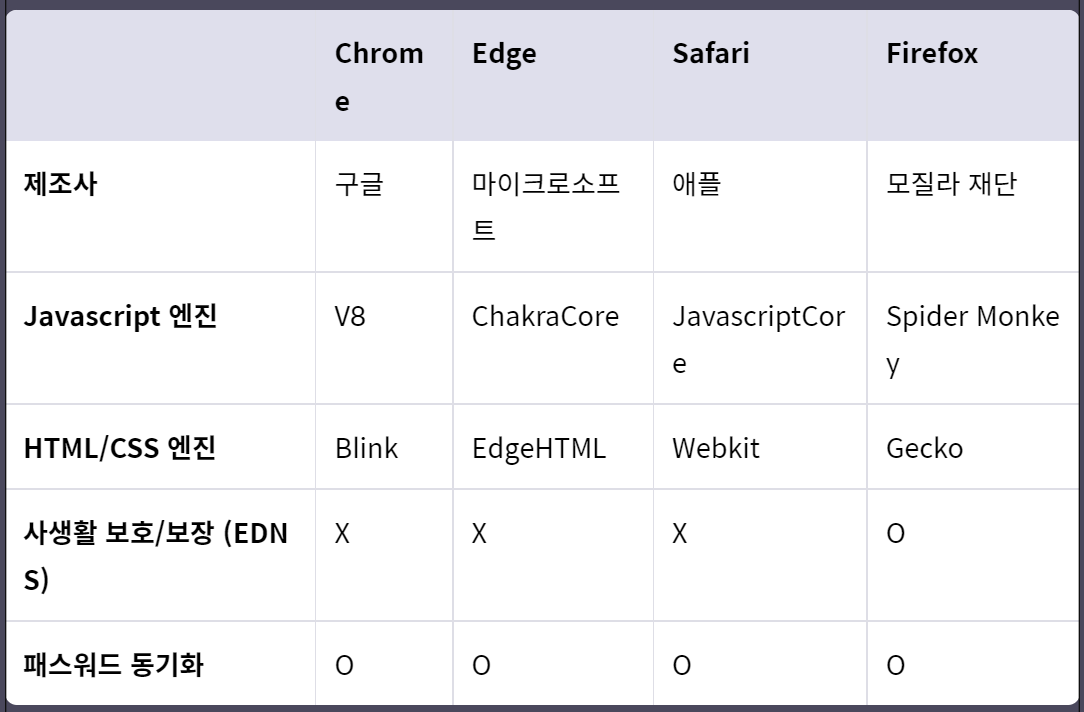1084x712 pixels.
Task: Select the Firefox column header
Action: [x=932, y=53]
